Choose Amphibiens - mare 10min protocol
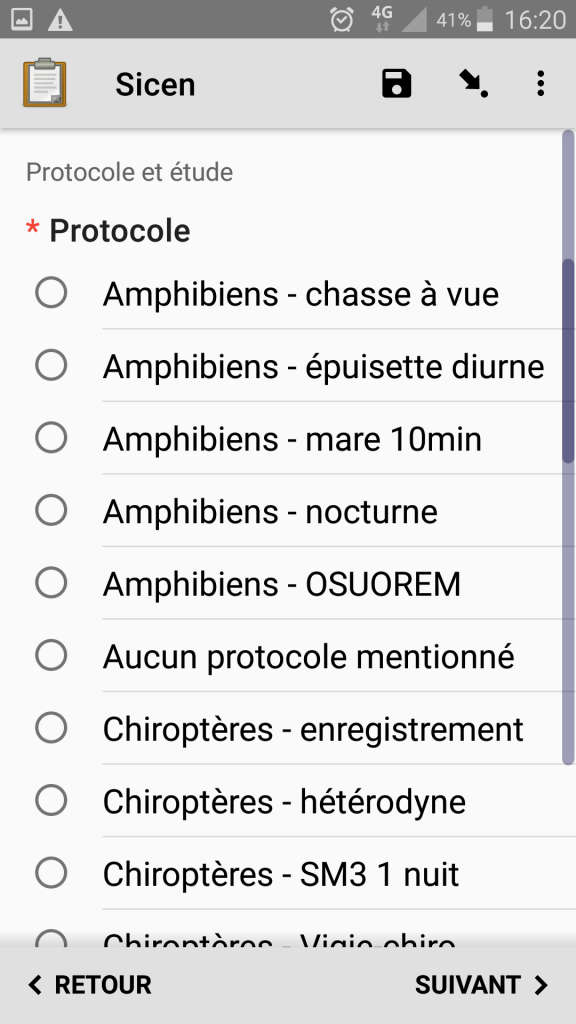This screenshot has width=576, height=1024. point(287,438)
